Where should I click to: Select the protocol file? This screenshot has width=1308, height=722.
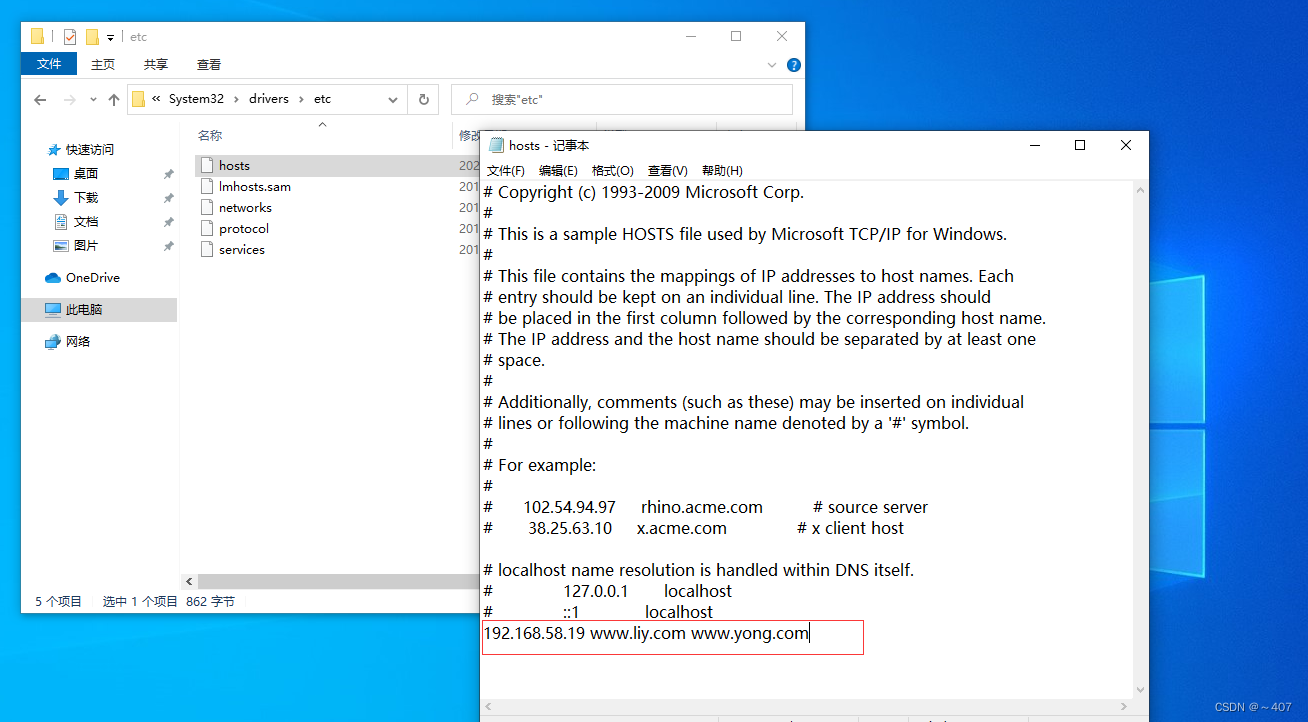pos(244,229)
